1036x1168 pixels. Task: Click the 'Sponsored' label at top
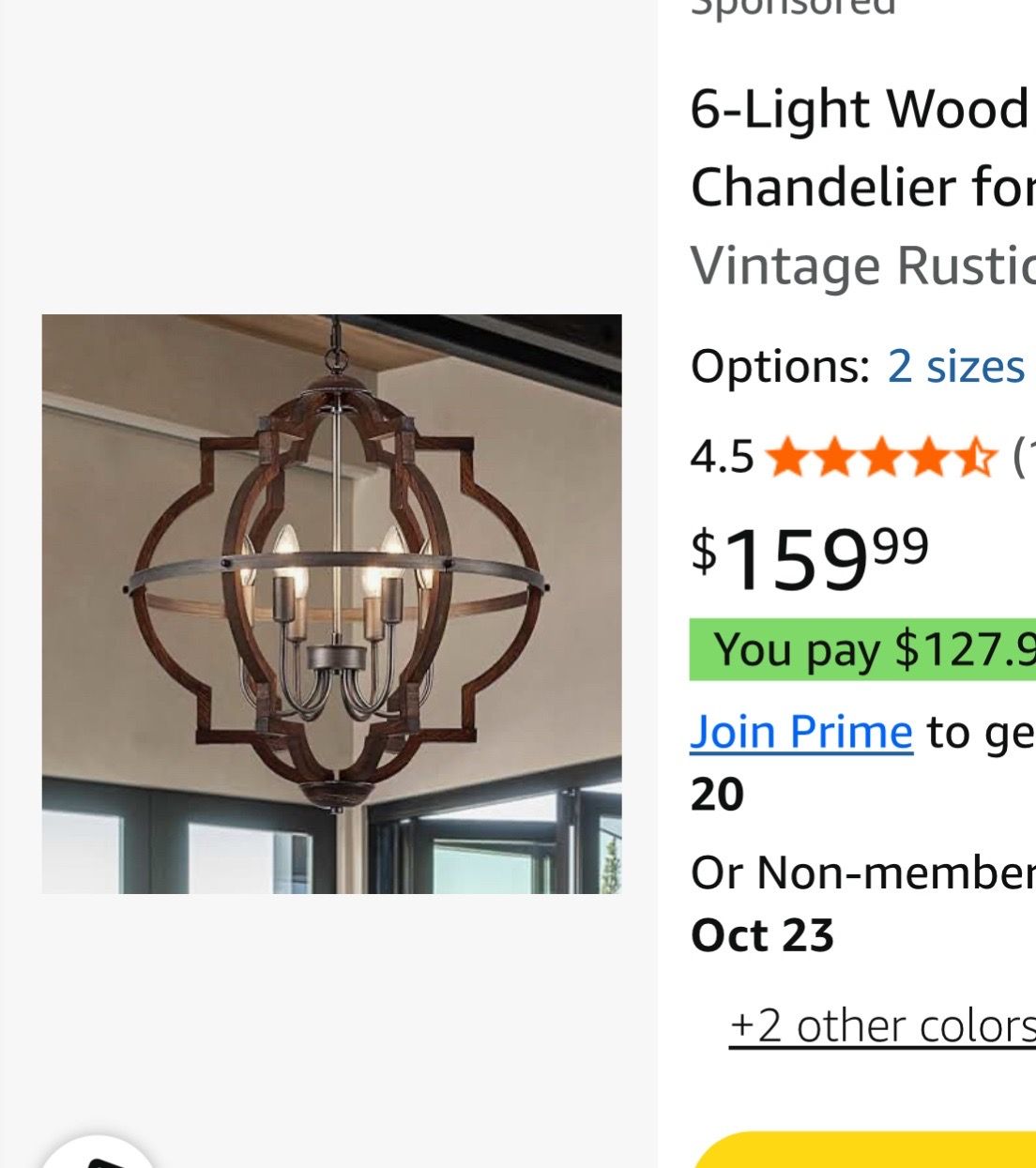click(x=793, y=8)
